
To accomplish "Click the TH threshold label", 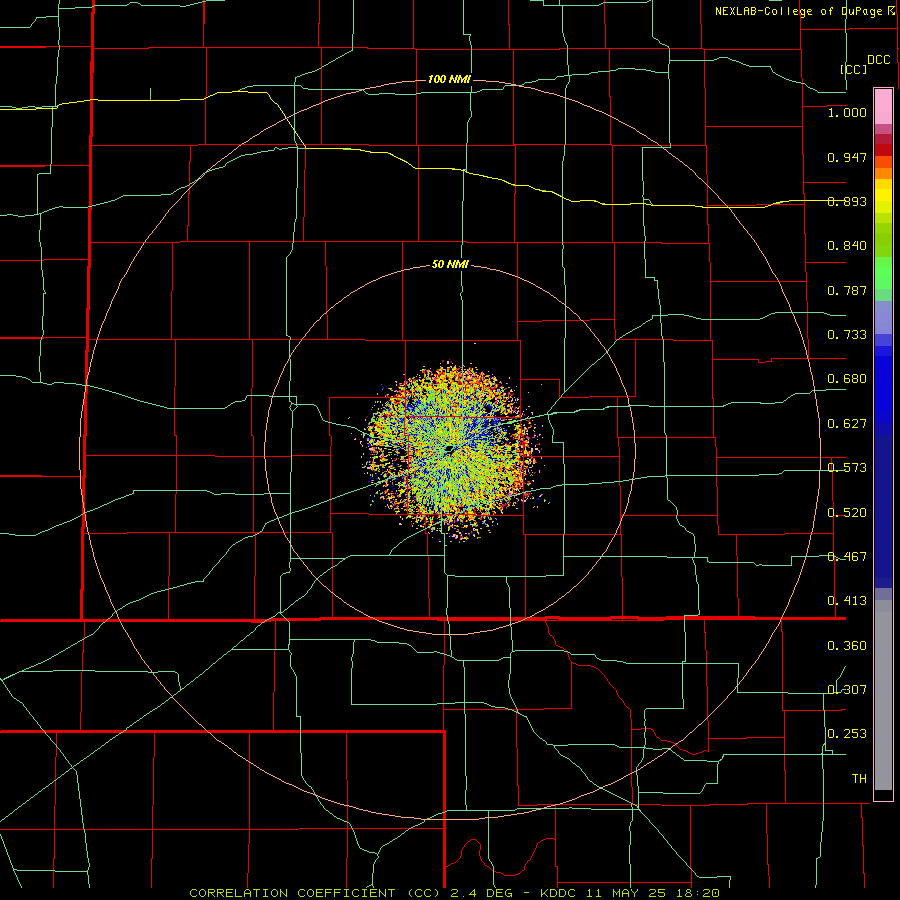I will pyautogui.click(x=859, y=779).
